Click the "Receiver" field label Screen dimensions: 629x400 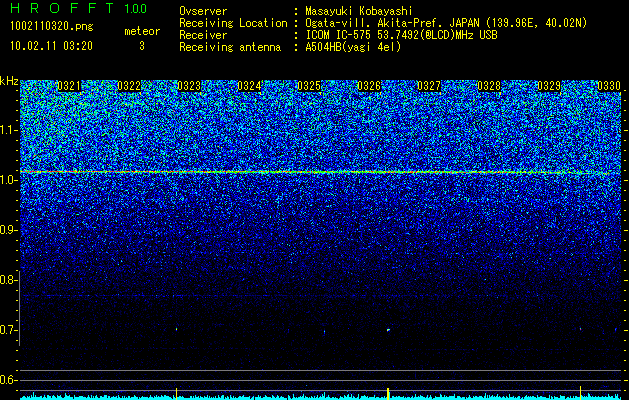coord(203,35)
